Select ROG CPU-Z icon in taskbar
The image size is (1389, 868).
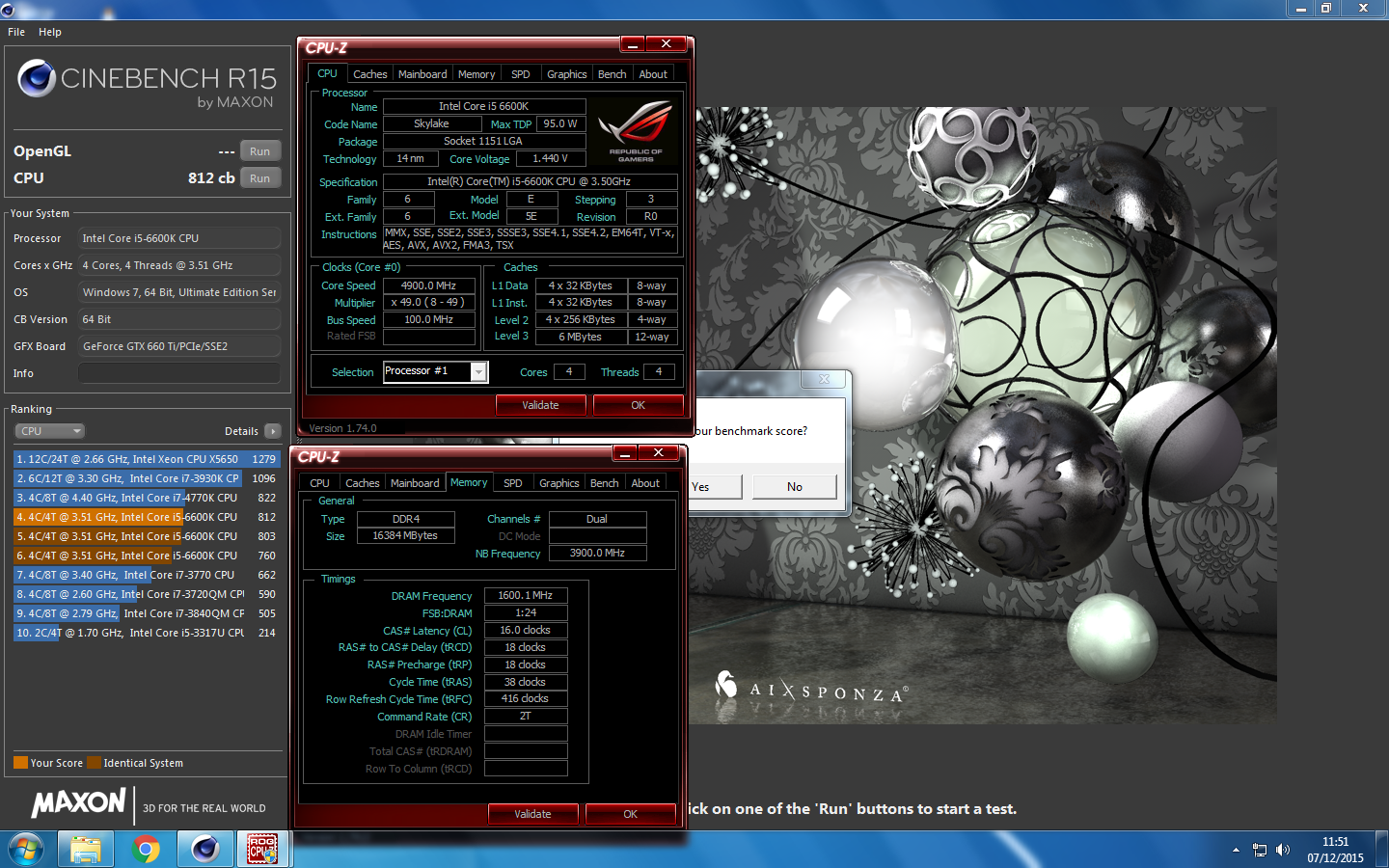click(x=262, y=850)
